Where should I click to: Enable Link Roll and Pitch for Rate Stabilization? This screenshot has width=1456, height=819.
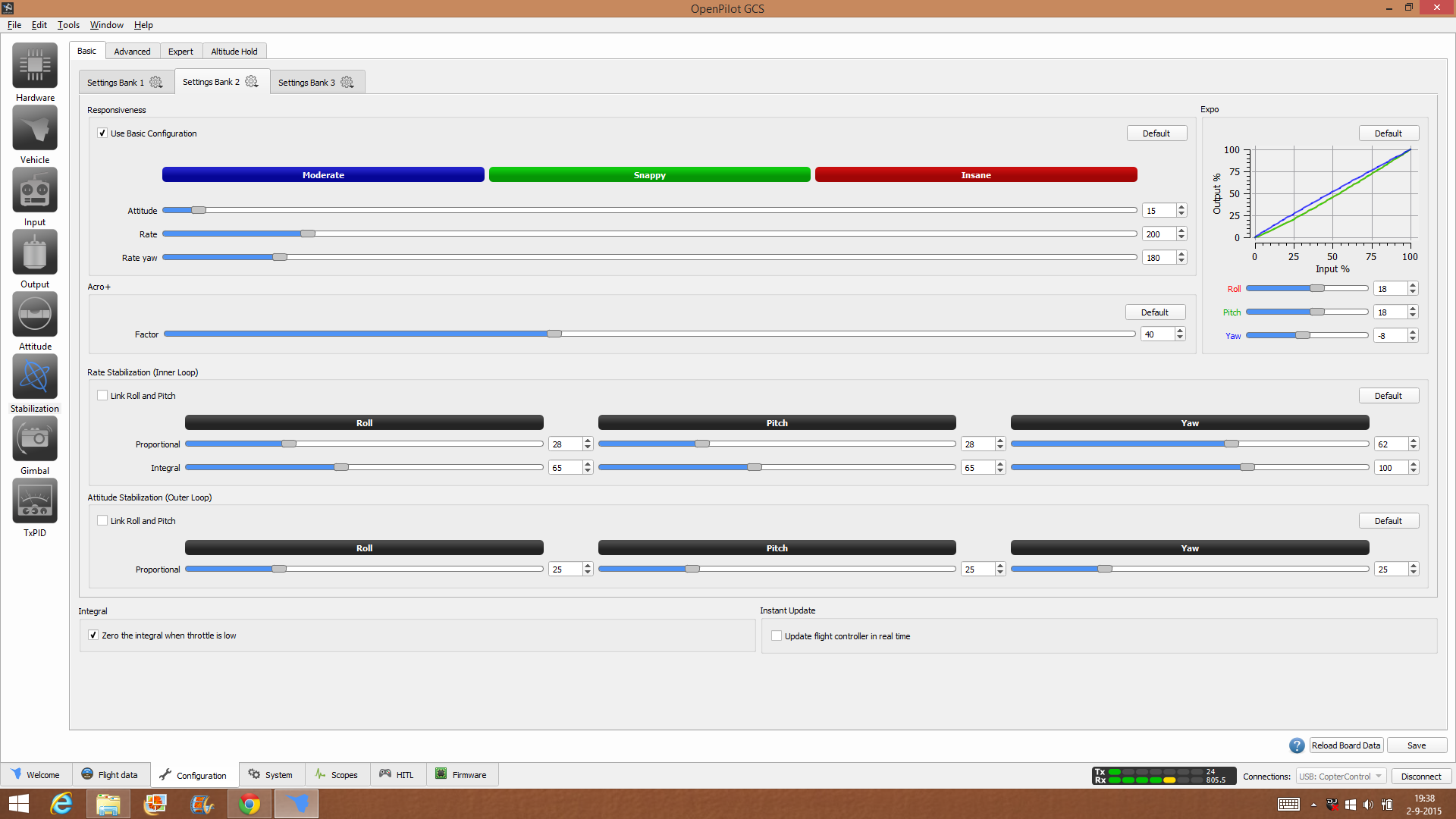(x=102, y=395)
